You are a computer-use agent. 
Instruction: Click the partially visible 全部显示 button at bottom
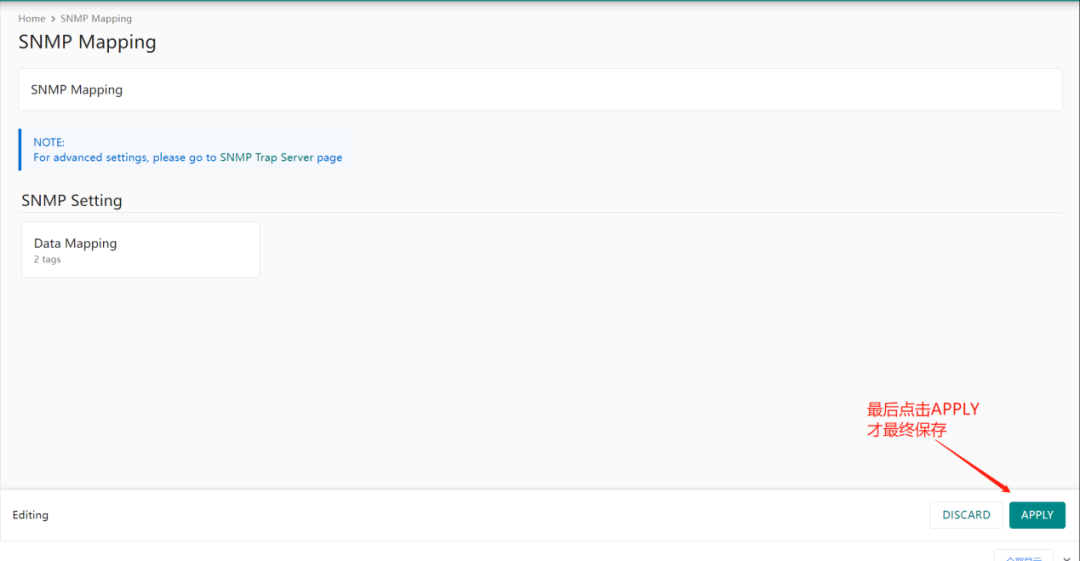1023,556
